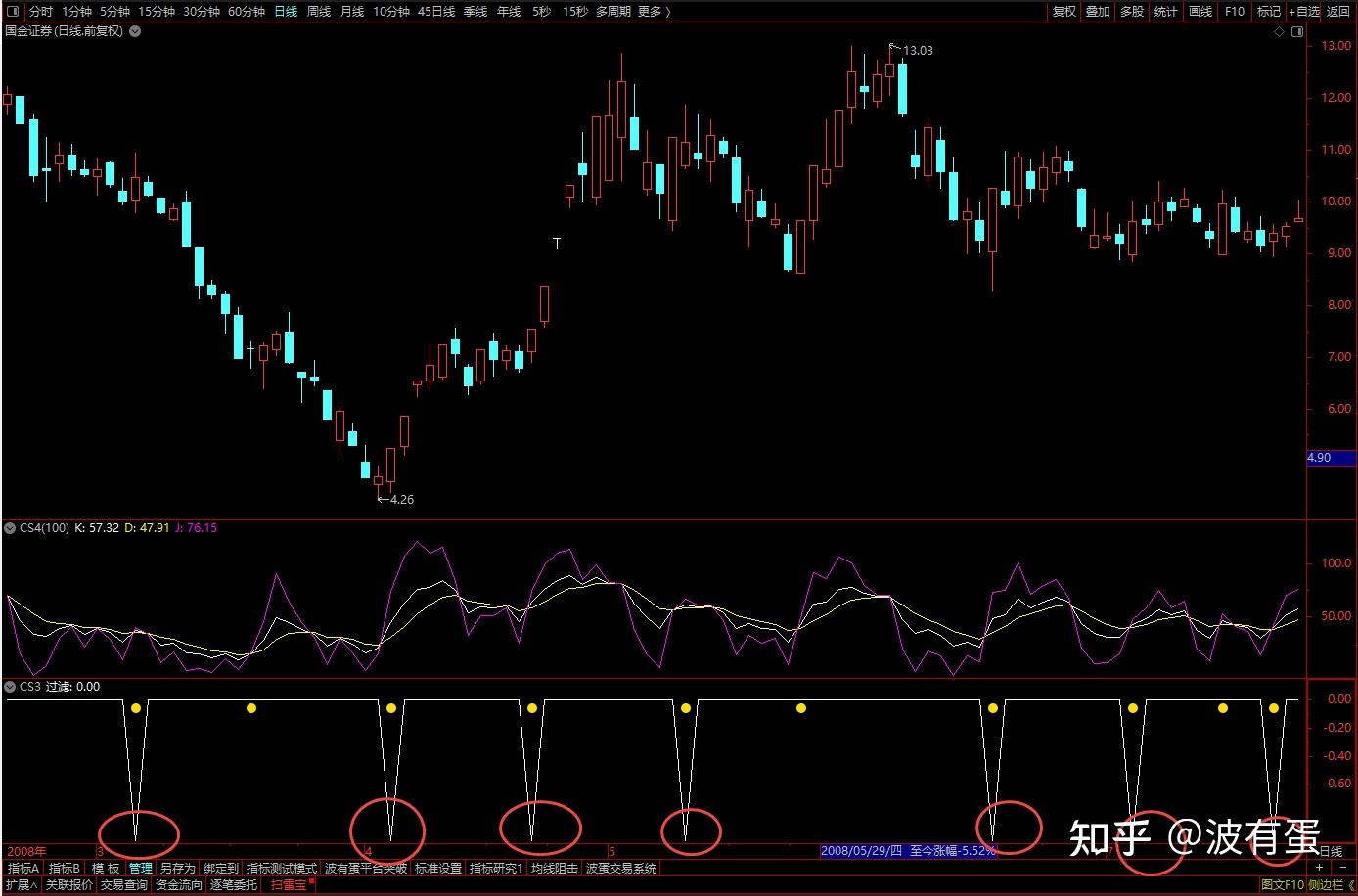This screenshot has height=896, width=1358.
Task: Select the 1分钟 timeframe
Action: point(76,12)
